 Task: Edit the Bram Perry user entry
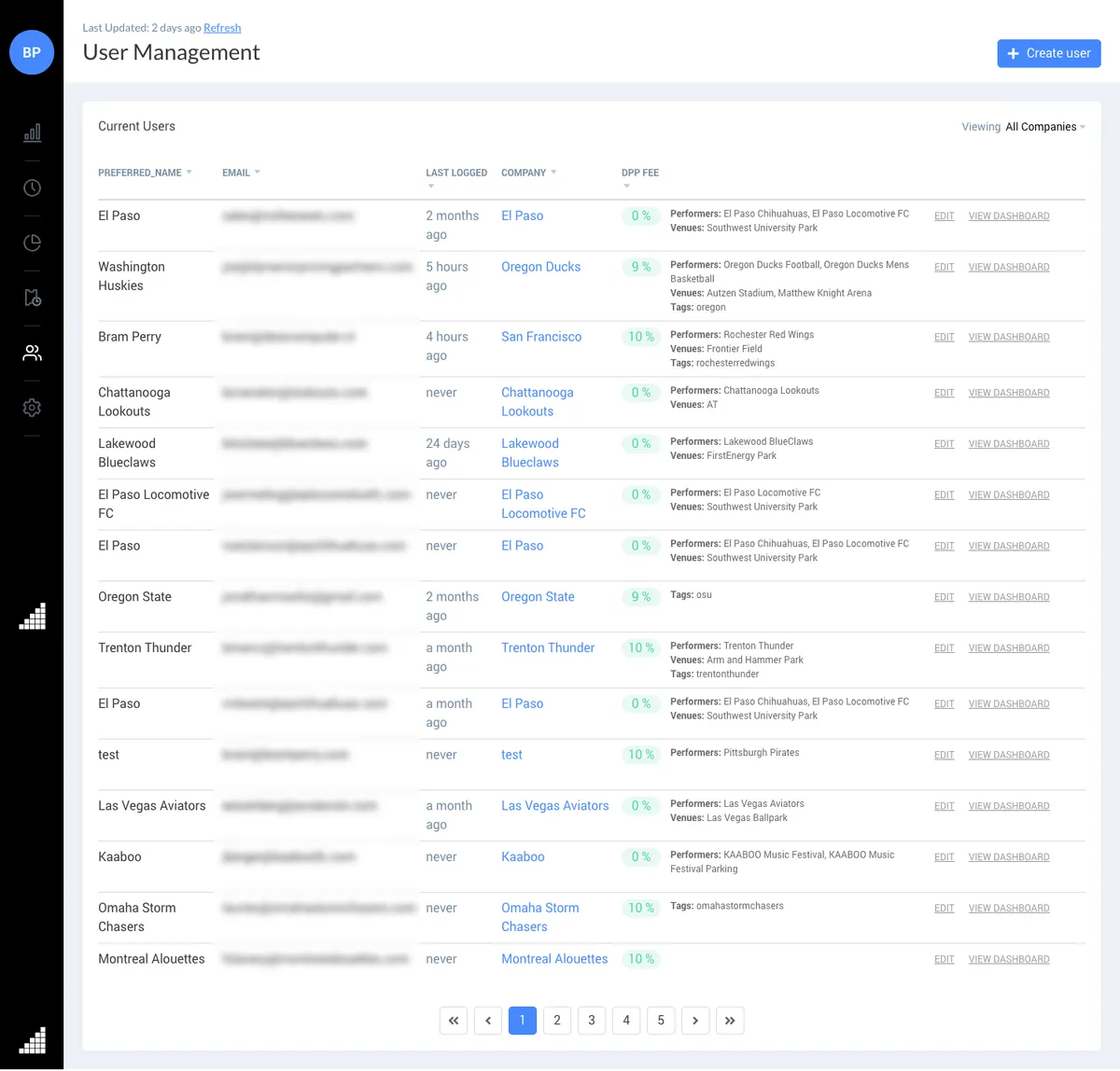pos(944,337)
